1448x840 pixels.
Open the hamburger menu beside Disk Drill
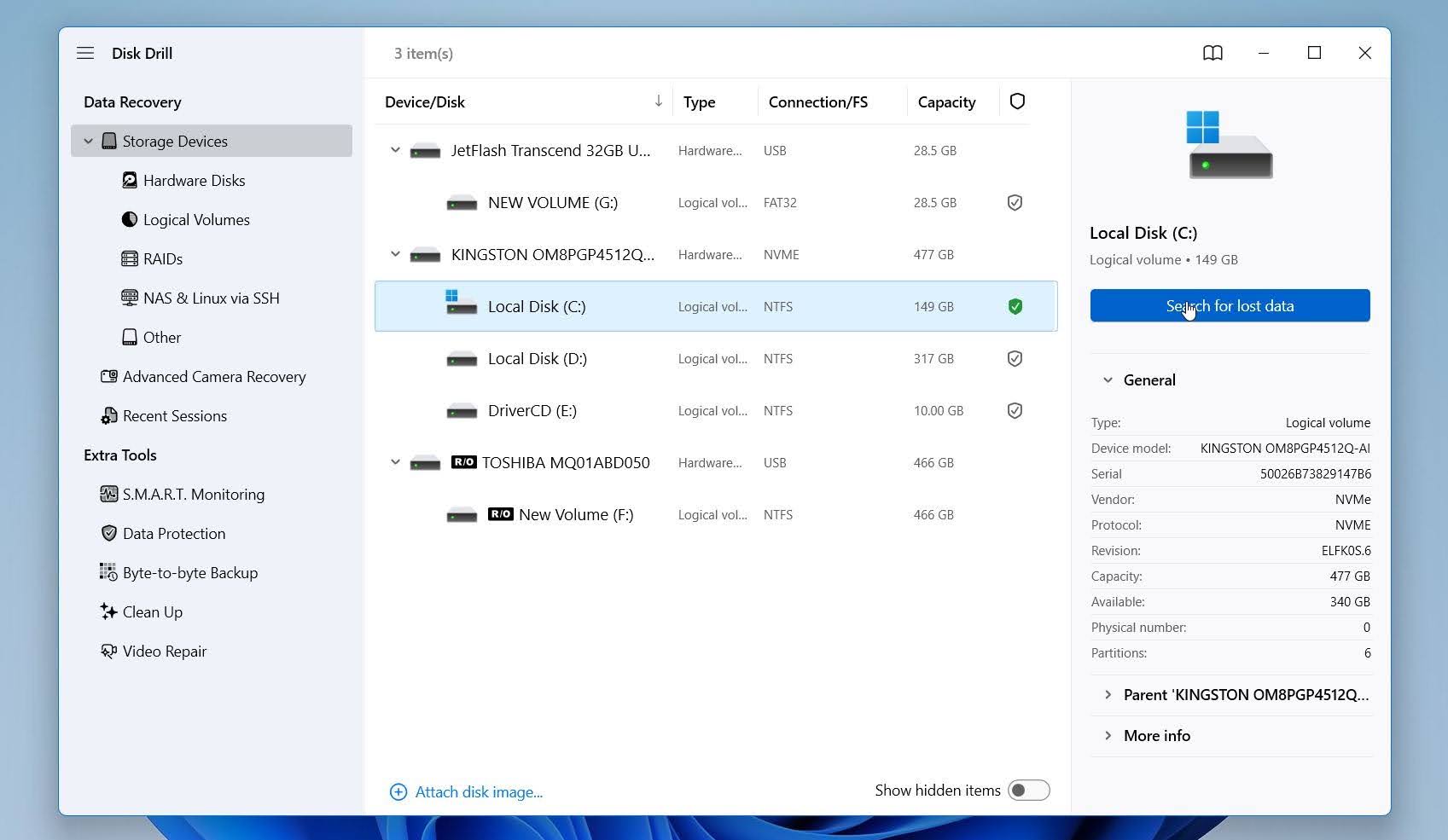click(85, 53)
